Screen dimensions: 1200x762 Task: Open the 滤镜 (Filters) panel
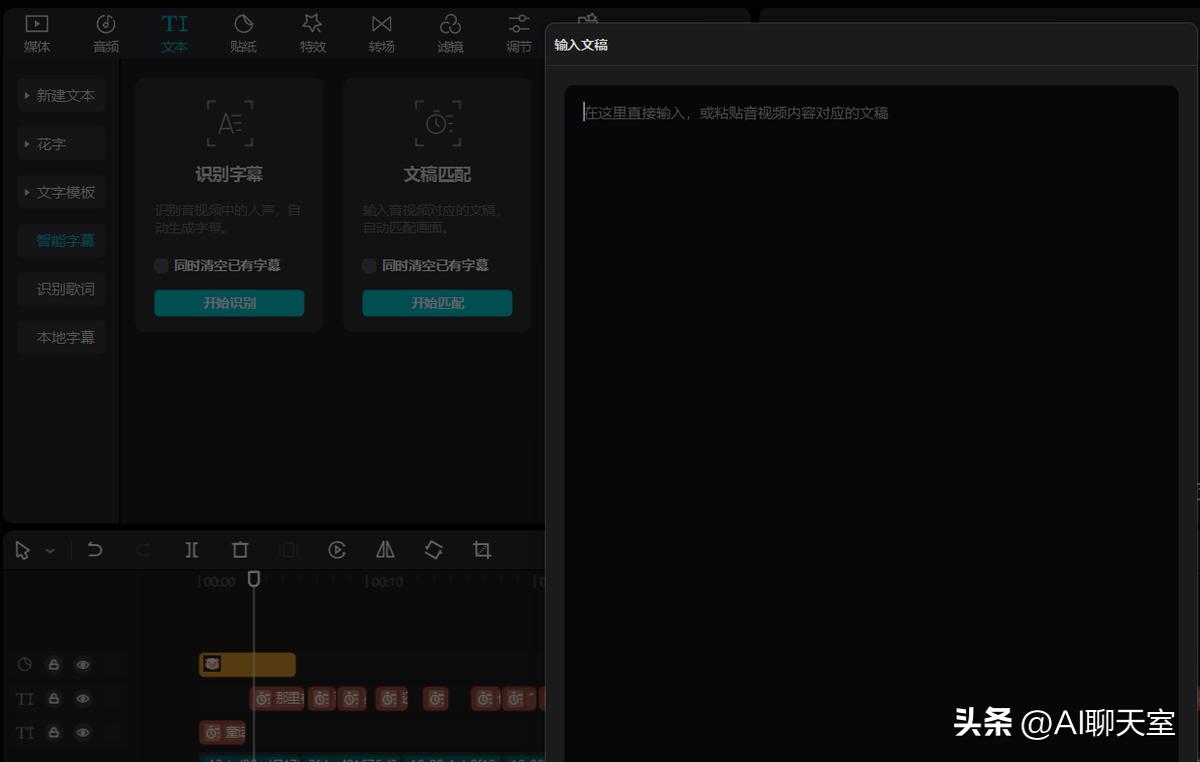450,33
